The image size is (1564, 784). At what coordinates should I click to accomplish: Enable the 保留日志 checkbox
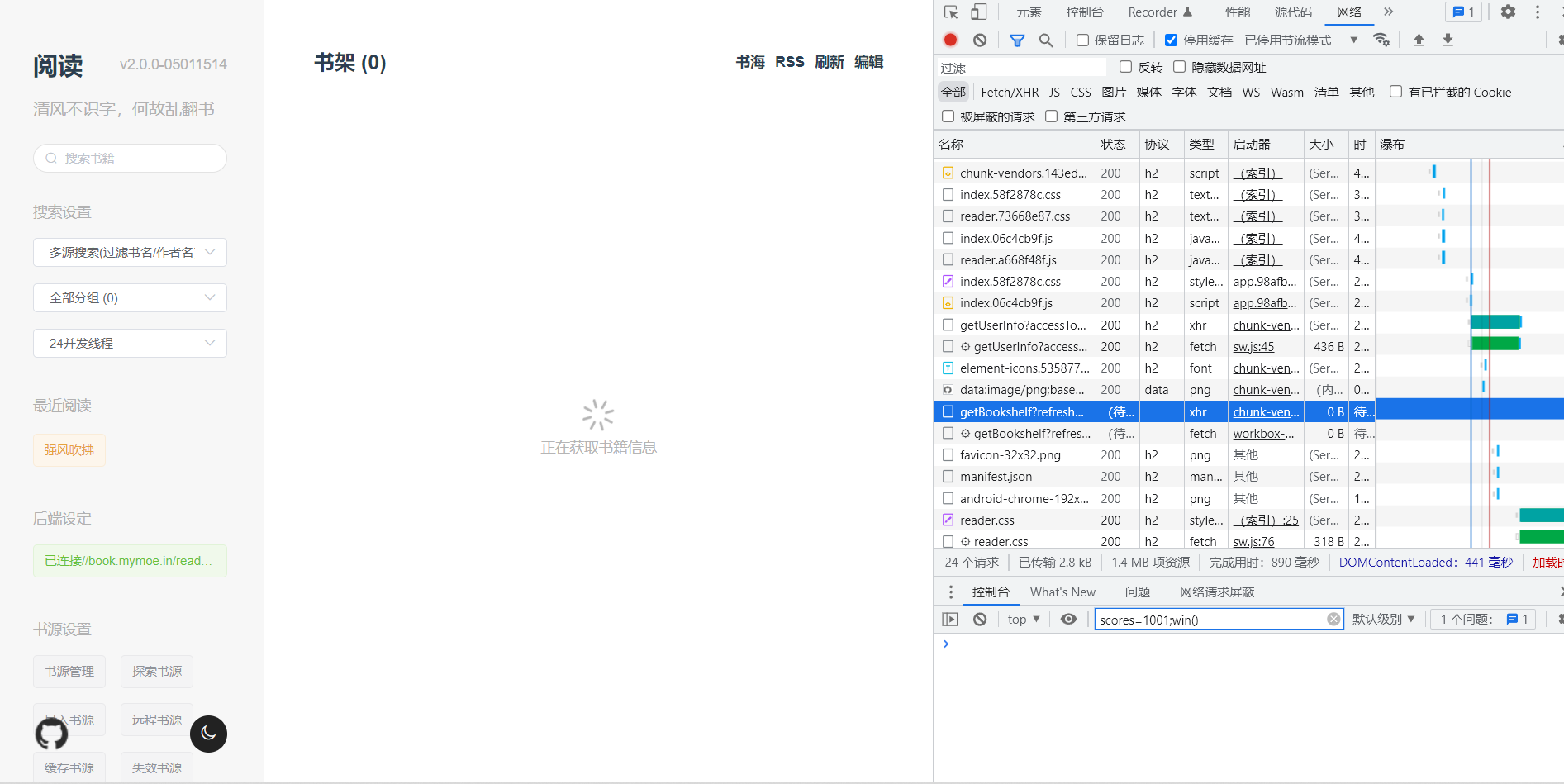(1082, 39)
